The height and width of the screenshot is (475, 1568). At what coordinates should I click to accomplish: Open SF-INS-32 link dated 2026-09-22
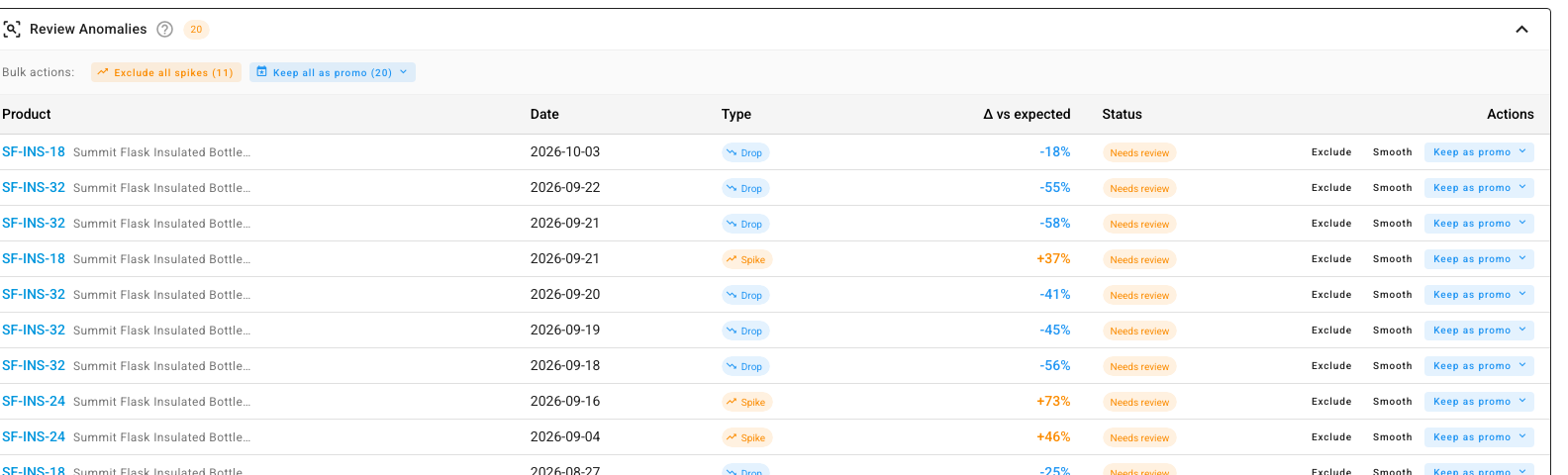click(34, 187)
